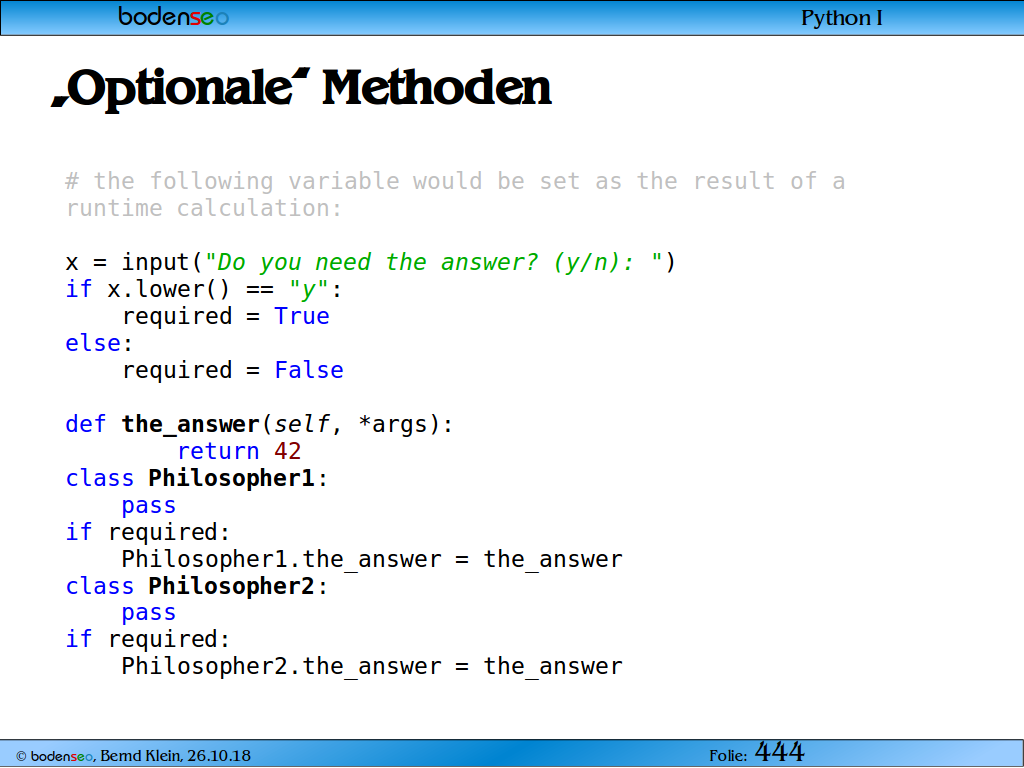Click 'Philosopher1.the_answer = the_answer'
Screen dimensions: 1024x768
372,560
